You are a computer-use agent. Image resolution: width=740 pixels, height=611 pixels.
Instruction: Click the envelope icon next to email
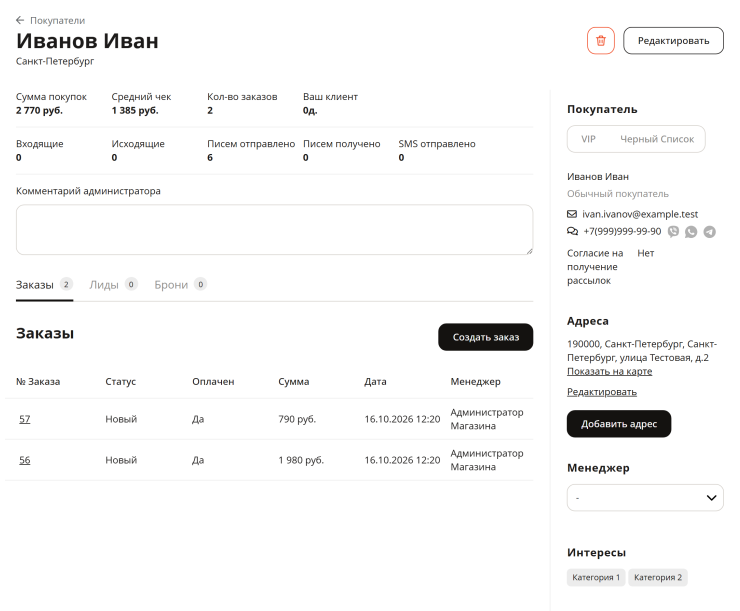click(572, 214)
